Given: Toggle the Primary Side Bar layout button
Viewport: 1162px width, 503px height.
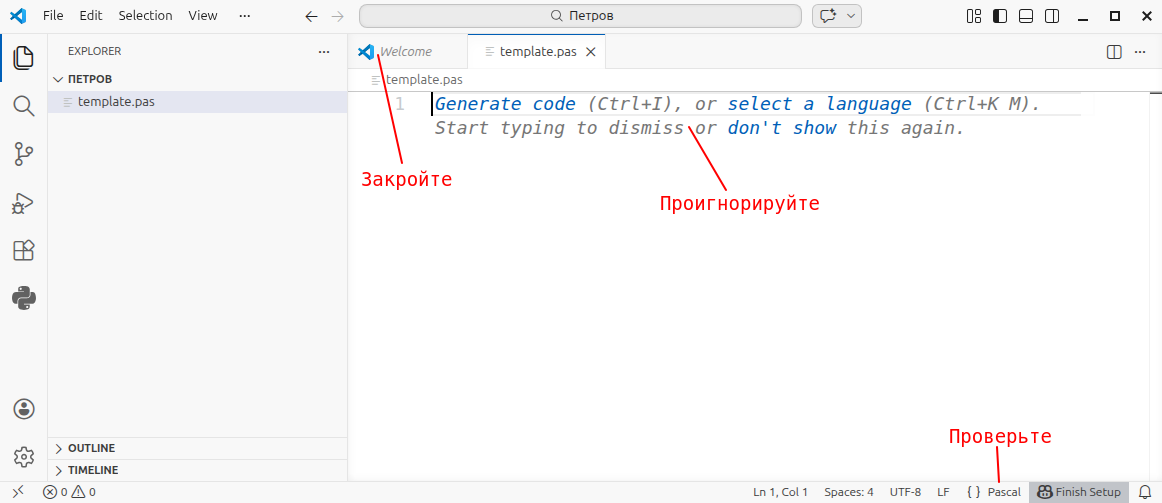Looking at the screenshot, I should tap(1000, 16).
